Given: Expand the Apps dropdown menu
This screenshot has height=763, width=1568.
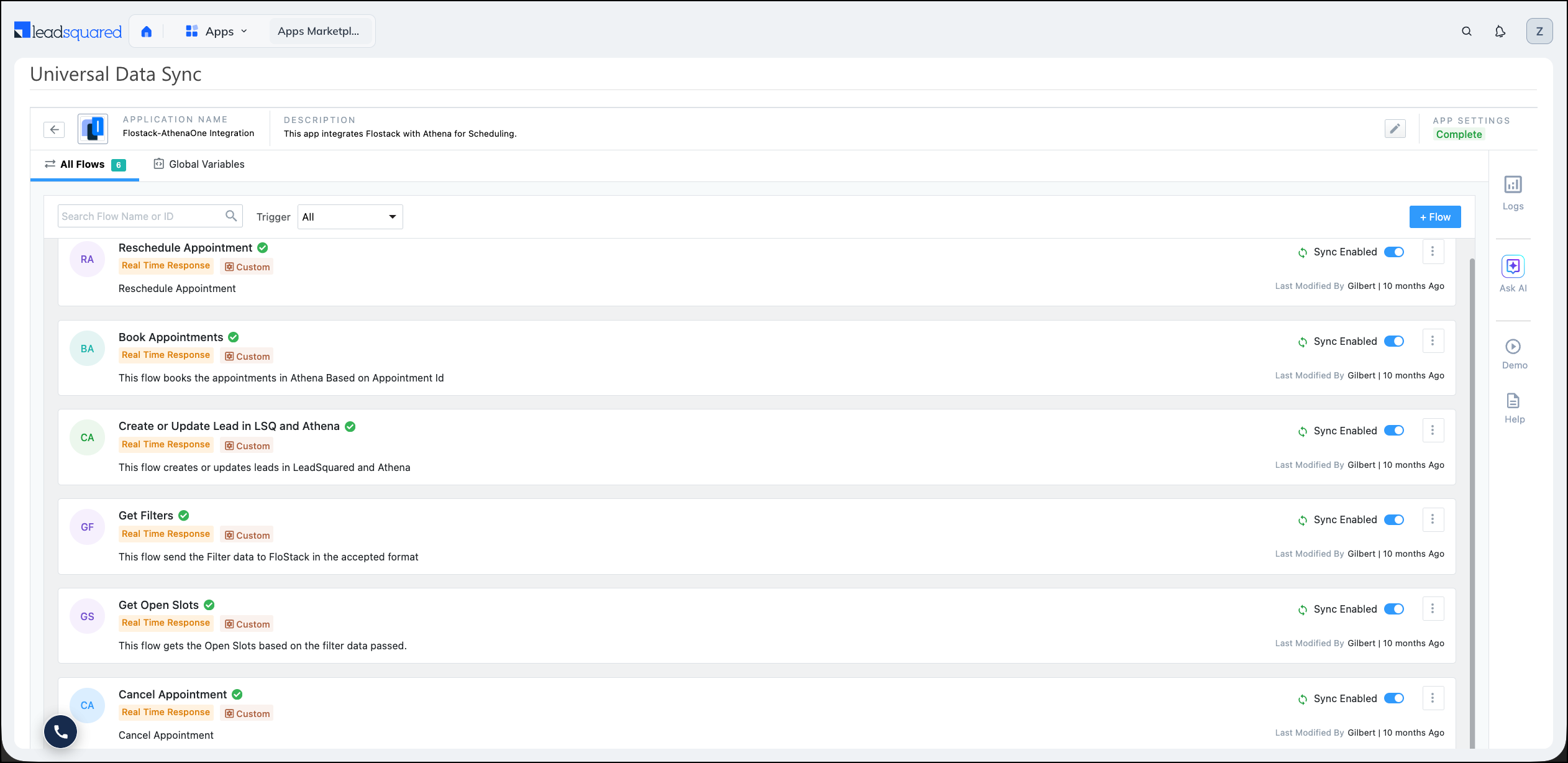Looking at the screenshot, I should 216,31.
